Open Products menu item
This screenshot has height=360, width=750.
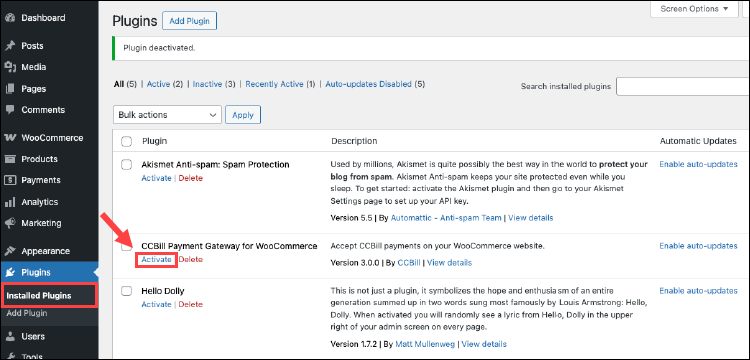(x=39, y=159)
